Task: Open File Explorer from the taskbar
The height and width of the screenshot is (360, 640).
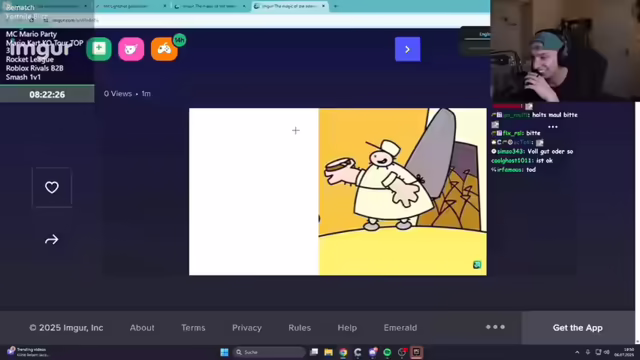Action: pyautogui.click(x=329, y=352)
